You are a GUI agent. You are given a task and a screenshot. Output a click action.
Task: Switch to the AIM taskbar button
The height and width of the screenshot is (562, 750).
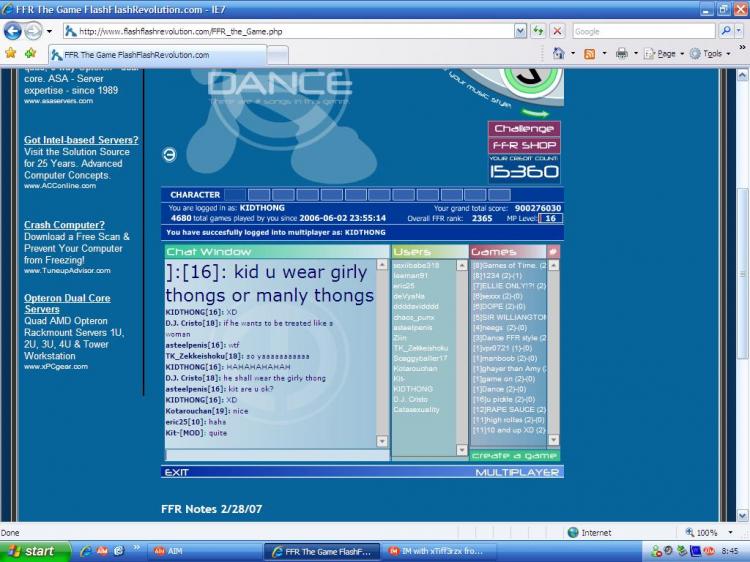click(x=203, y=551)
